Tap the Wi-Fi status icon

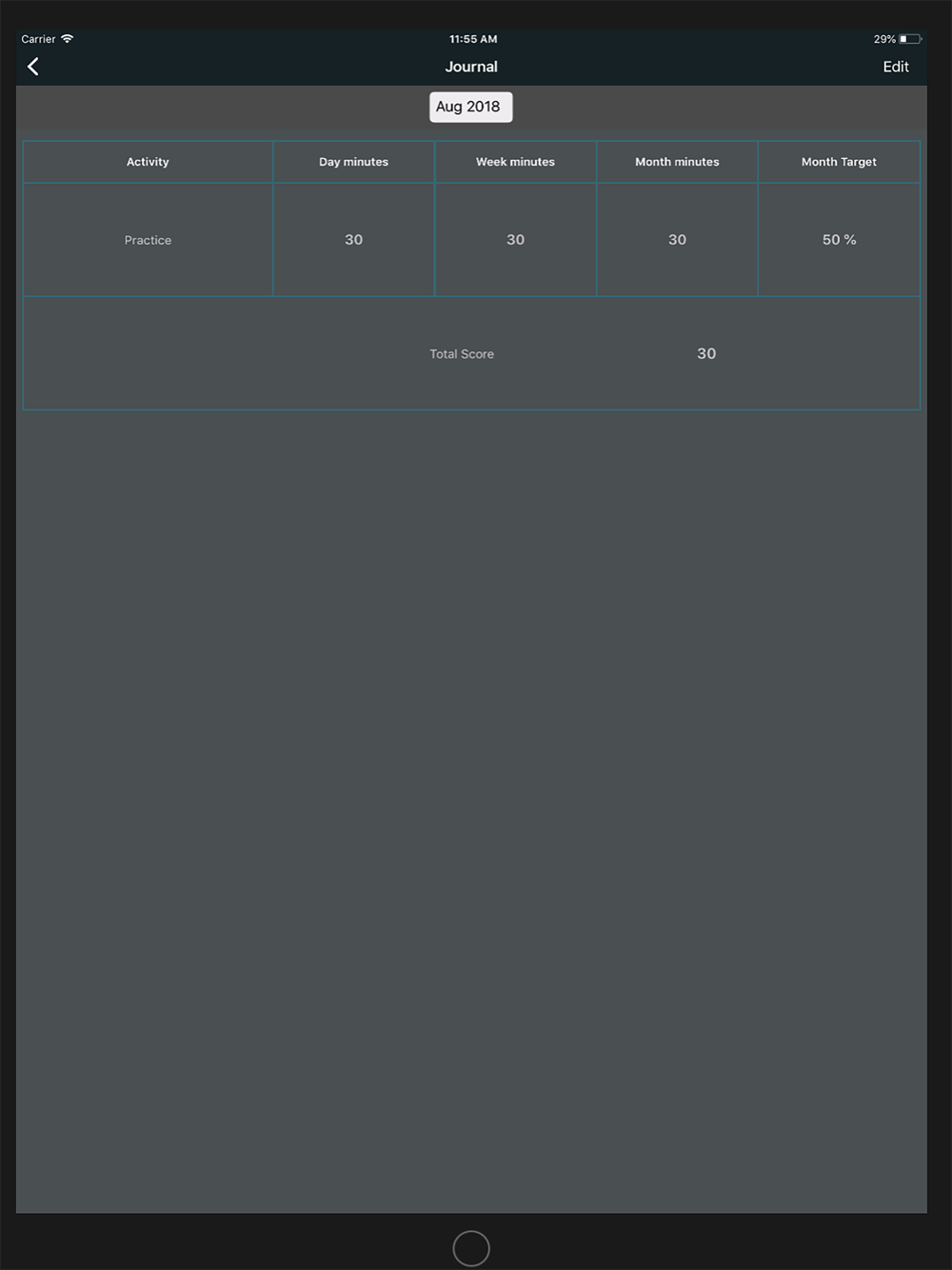point(67,39)
